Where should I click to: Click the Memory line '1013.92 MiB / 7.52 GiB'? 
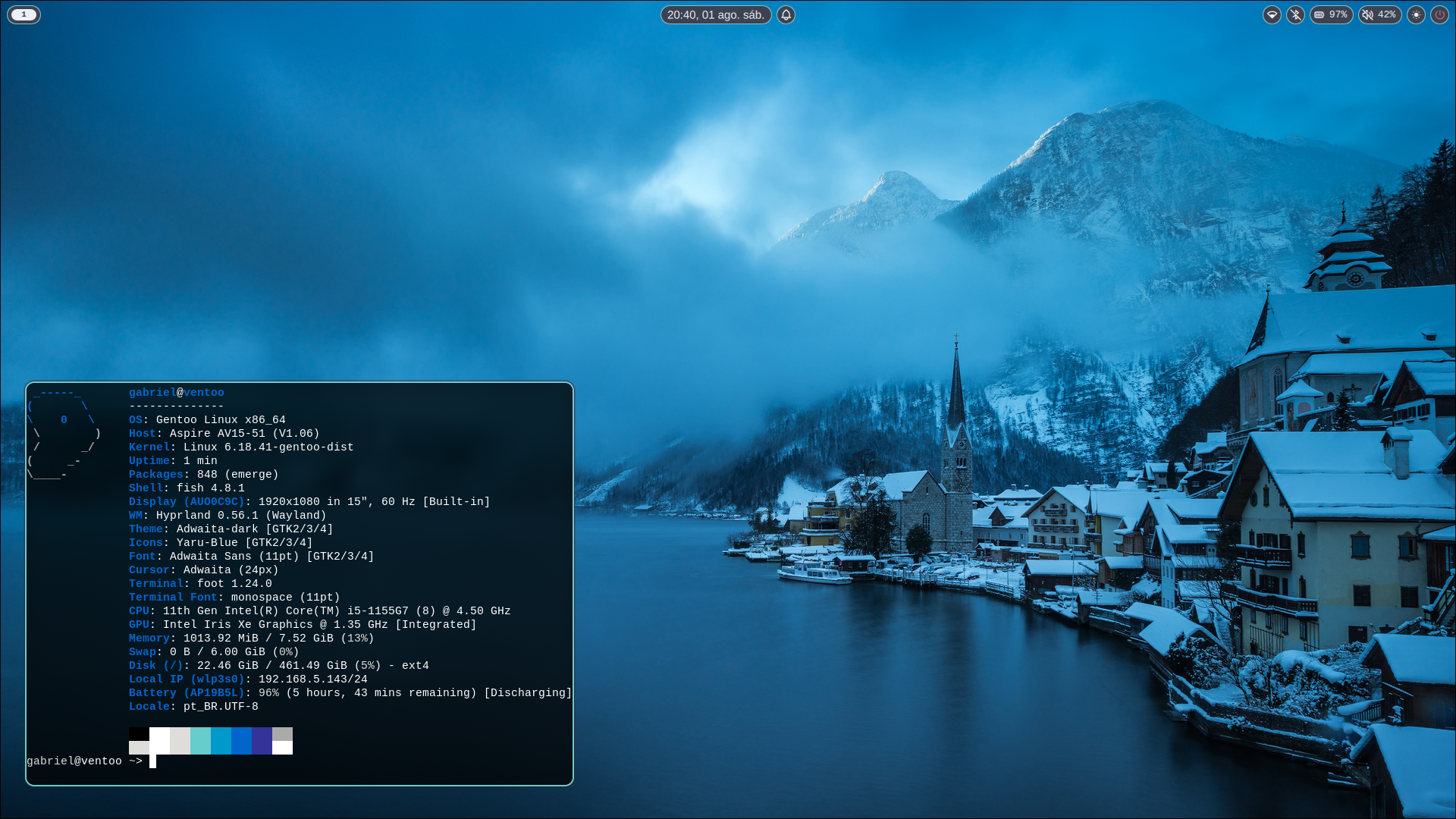click(252, 639)
